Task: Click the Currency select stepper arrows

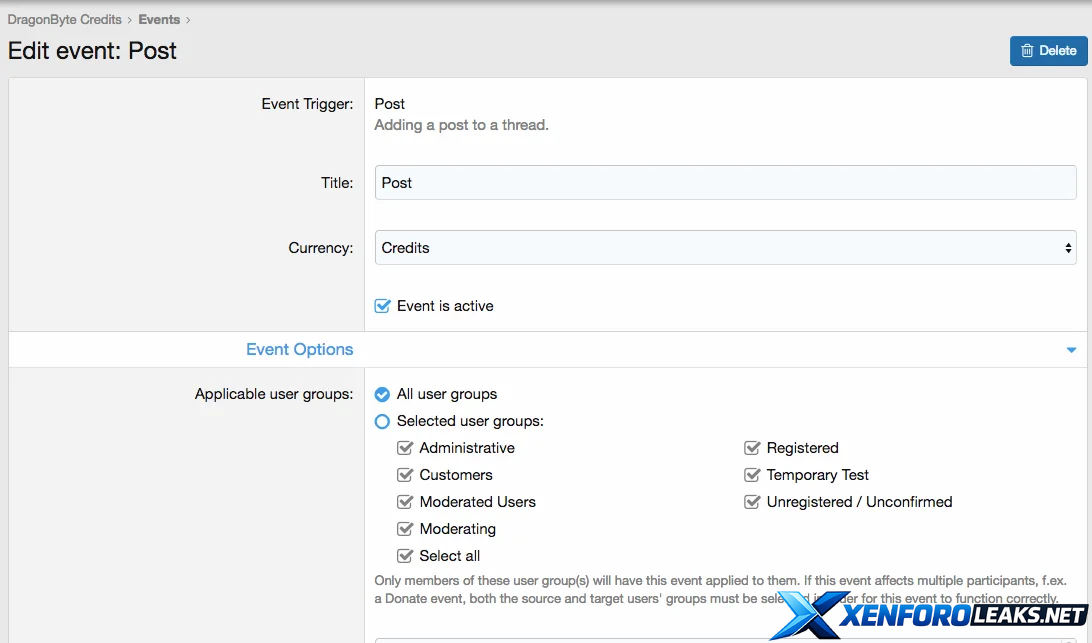Action: tap(1068, 248)
